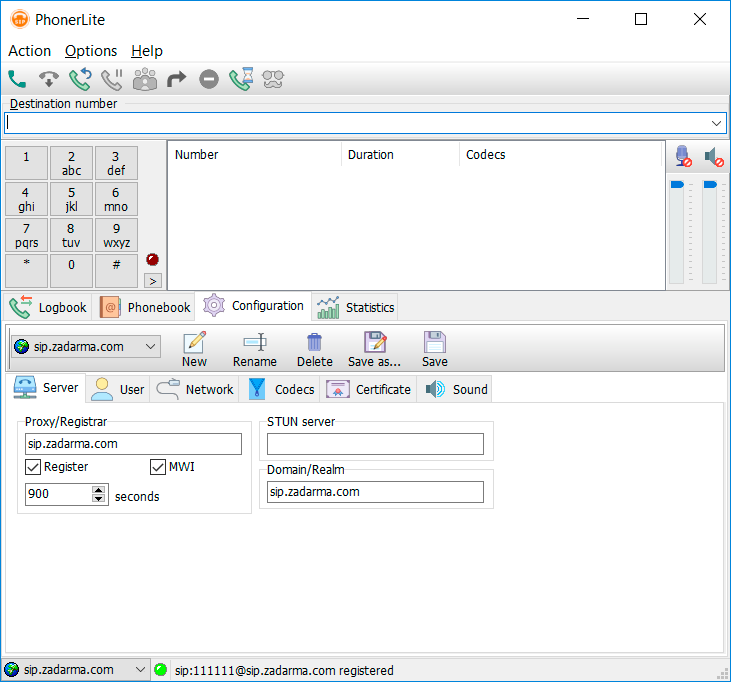
Task: Click the green registration status indicator
Action: [x=160, y=670]
